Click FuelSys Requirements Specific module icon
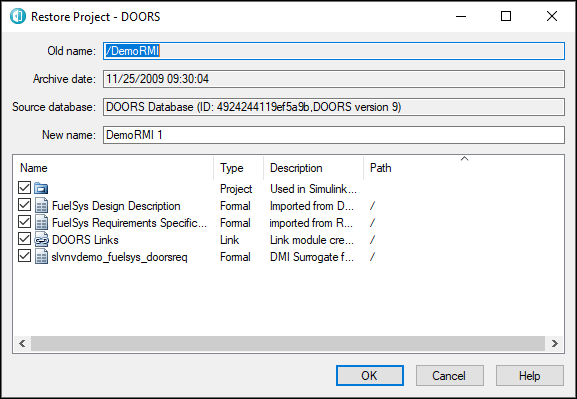Image resolution: width=577 pixels, height=399 pixels. (x=41, y=222)
